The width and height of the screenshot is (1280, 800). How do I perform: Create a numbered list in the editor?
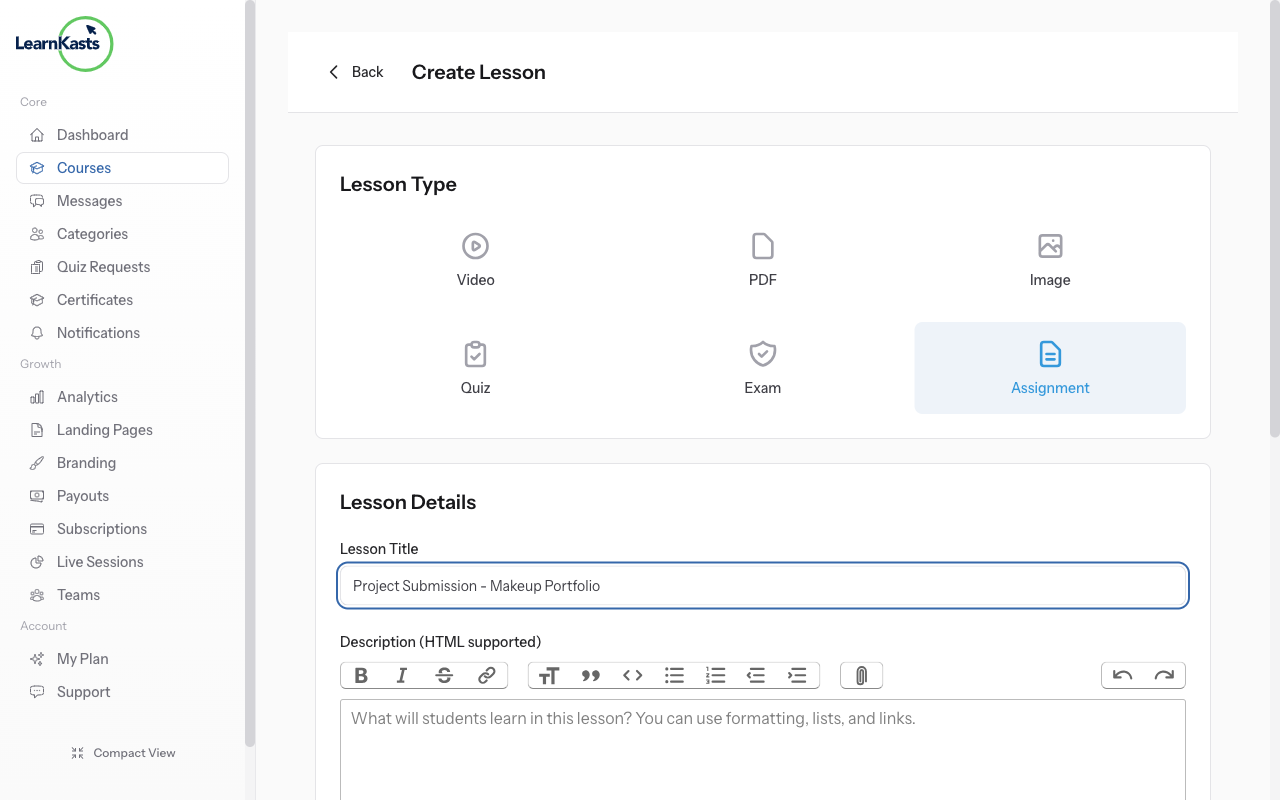[715, 675]
